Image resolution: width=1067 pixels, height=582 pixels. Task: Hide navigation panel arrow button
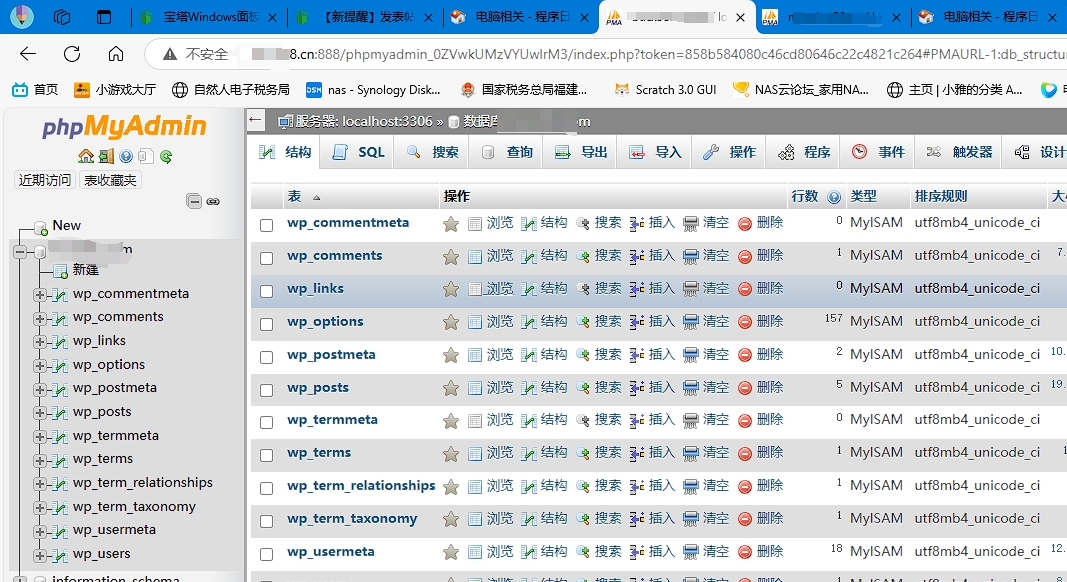[x=255, y=120]
